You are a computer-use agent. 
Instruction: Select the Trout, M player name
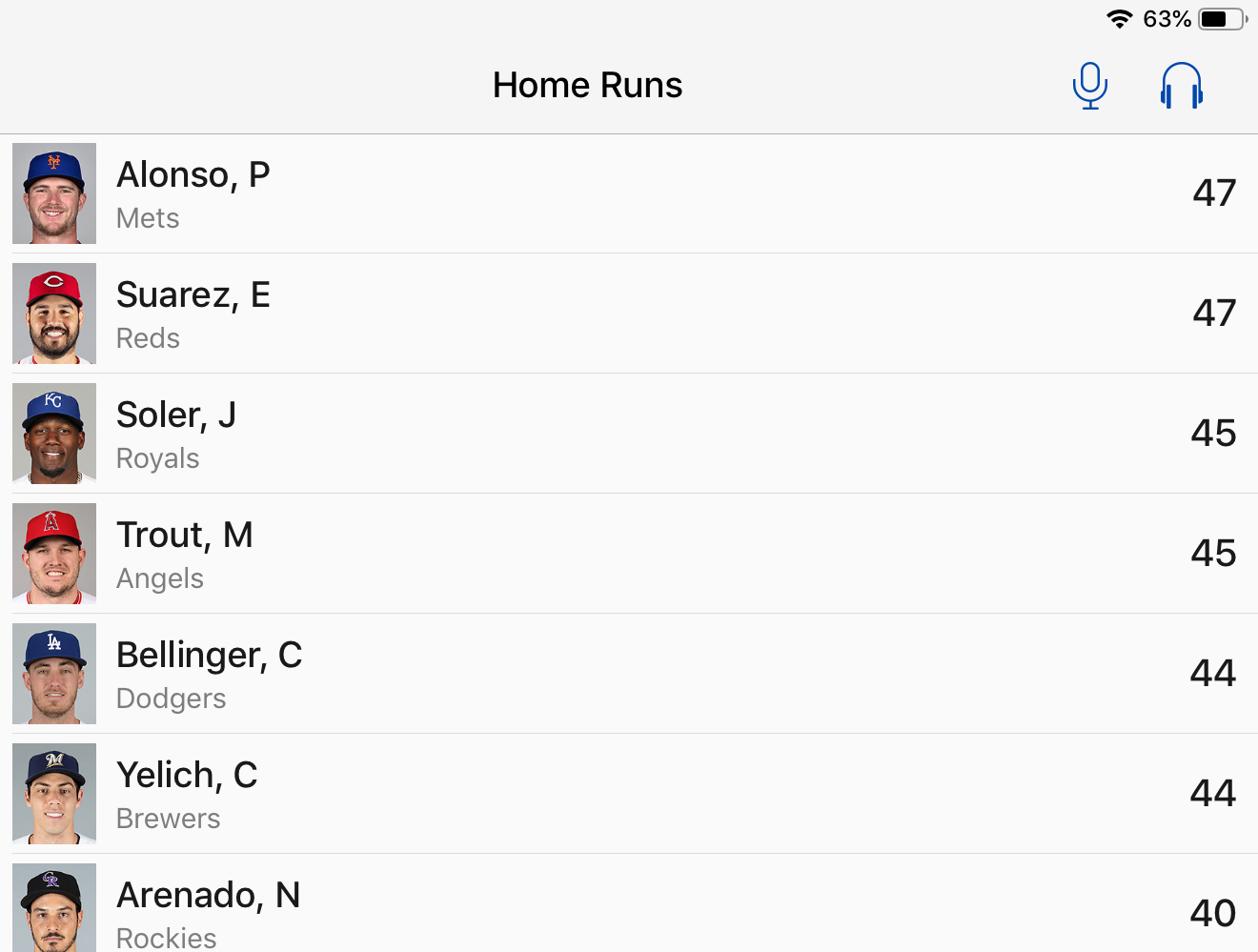(185, 536)
